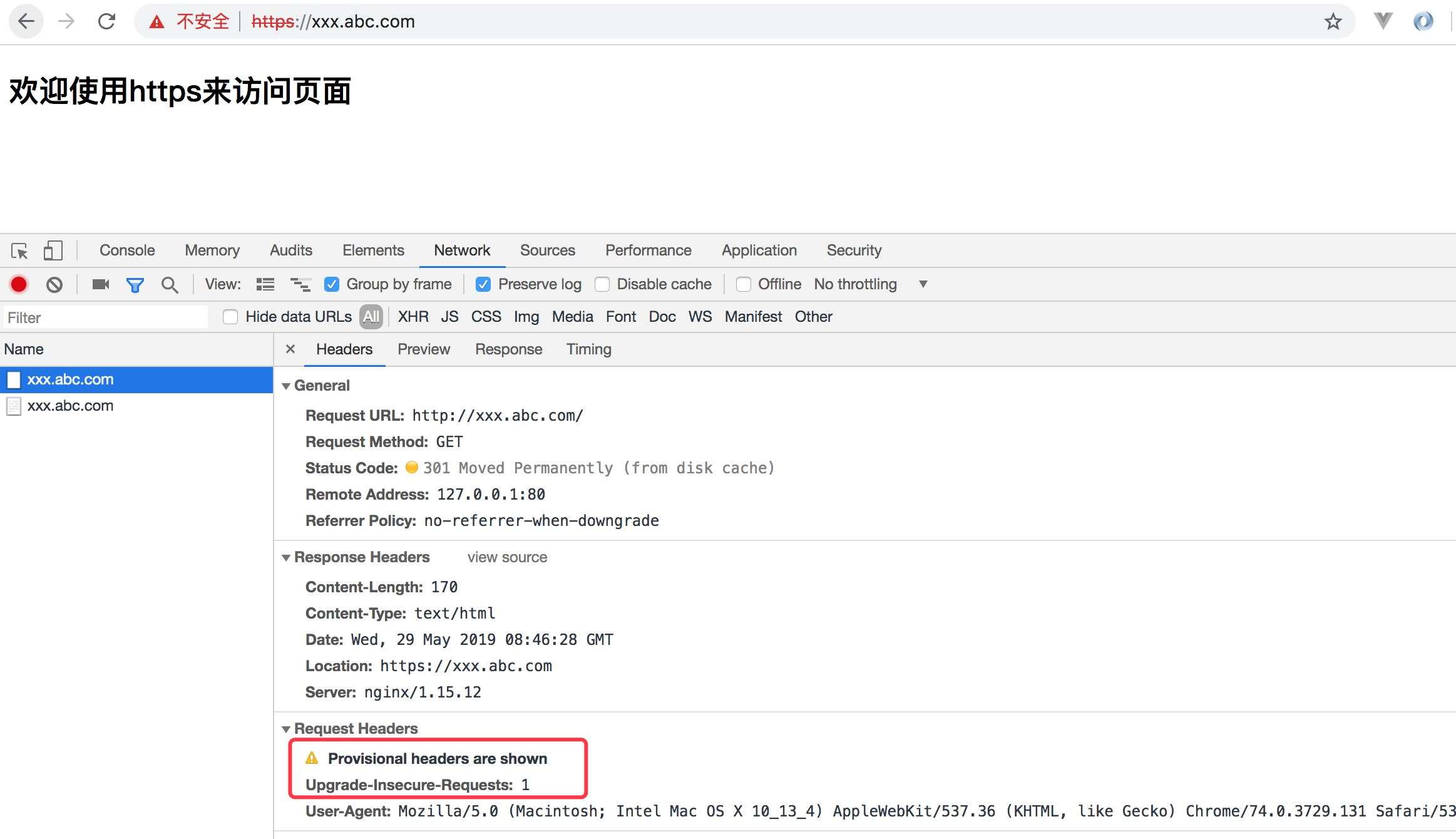This screenshot has height=839, width=1456.
Task: Toggle the Group by frame checkbox
Action: pyautogui.click(x=331, y=284)
